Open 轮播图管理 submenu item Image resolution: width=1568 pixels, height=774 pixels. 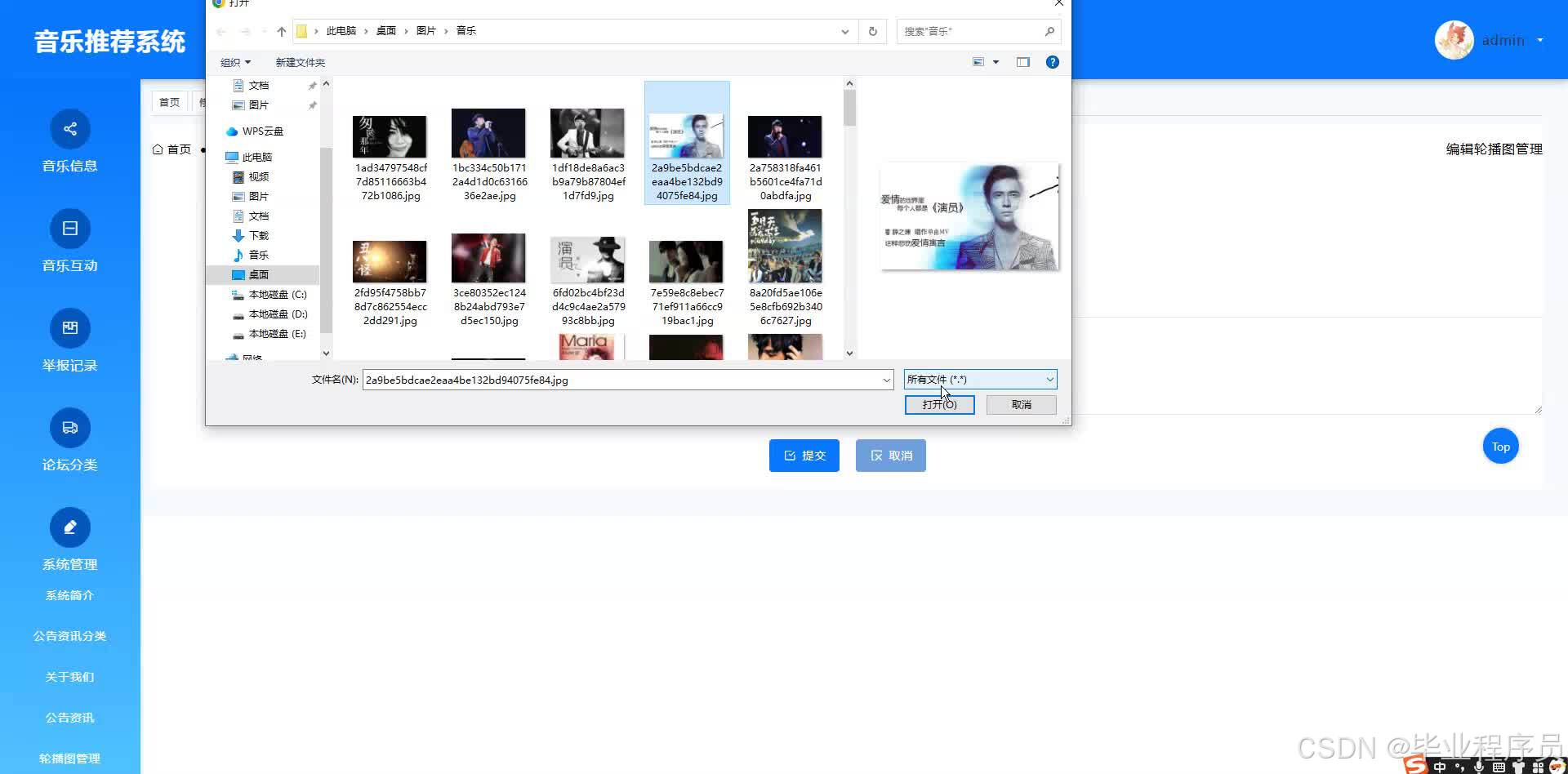(x=69, y=758)
